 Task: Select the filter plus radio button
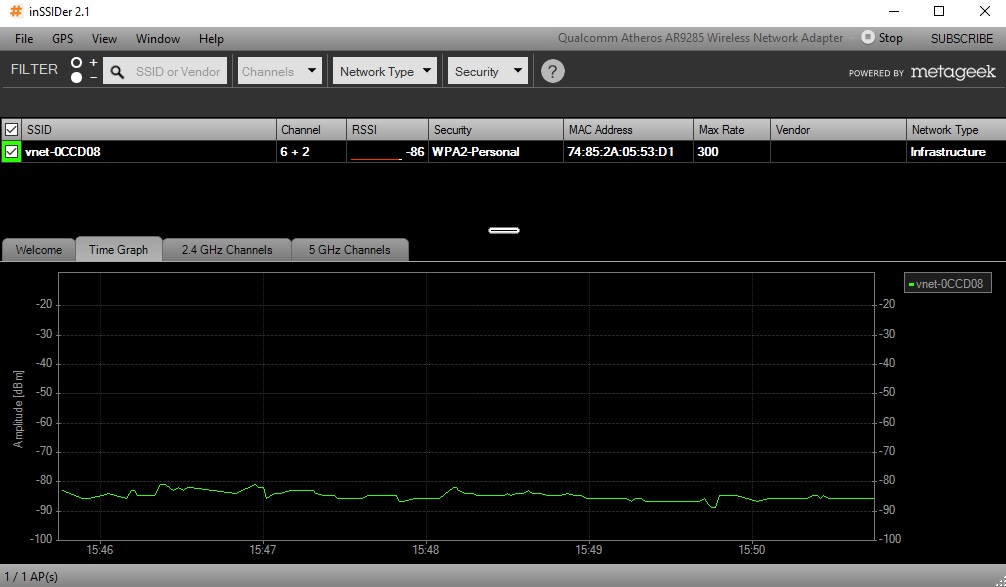pyautogui.click(x=76, y=62)
